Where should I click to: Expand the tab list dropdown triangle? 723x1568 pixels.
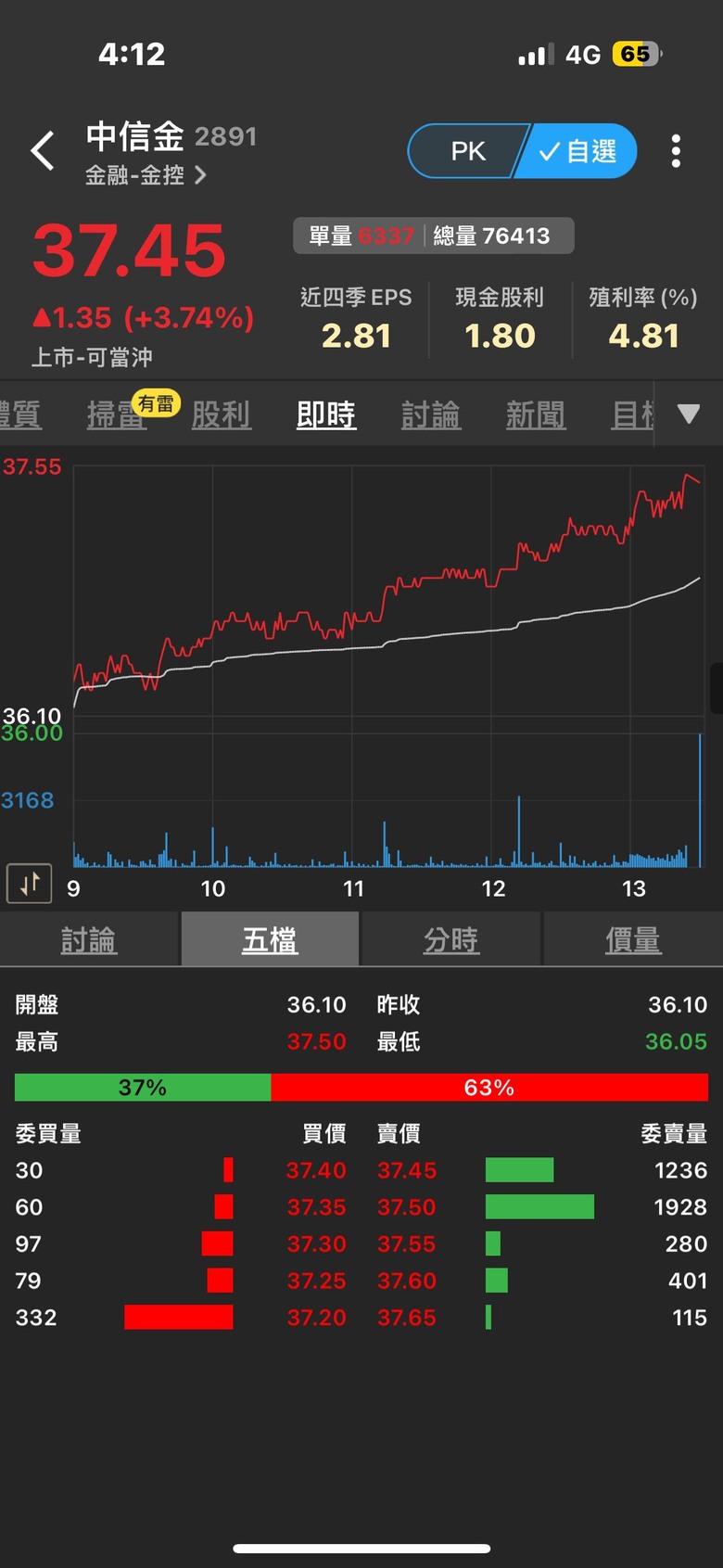coord(689,414)
